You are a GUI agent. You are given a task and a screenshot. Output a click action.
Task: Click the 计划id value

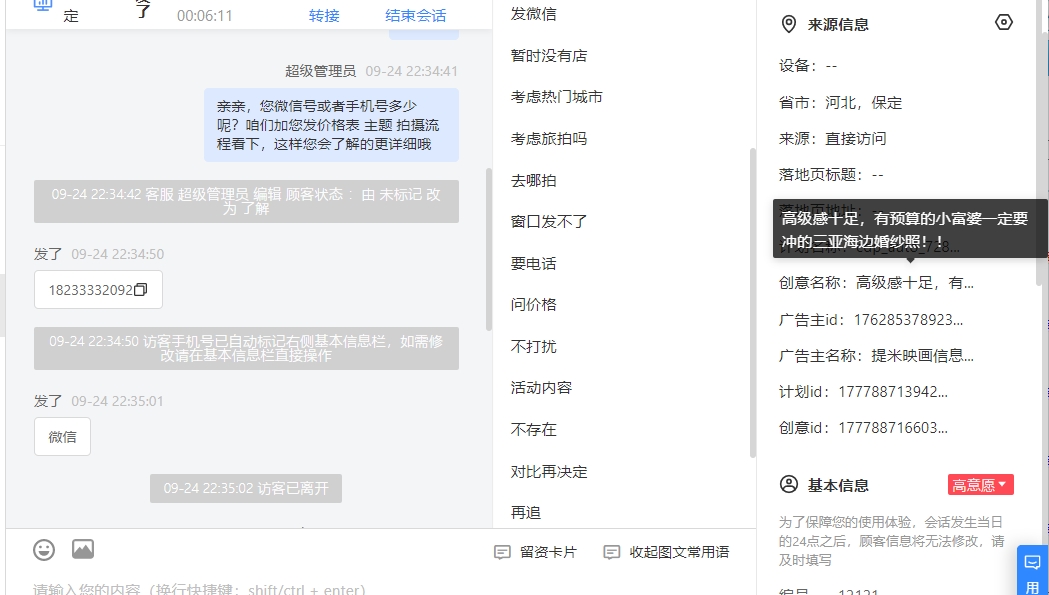[892, 392]
